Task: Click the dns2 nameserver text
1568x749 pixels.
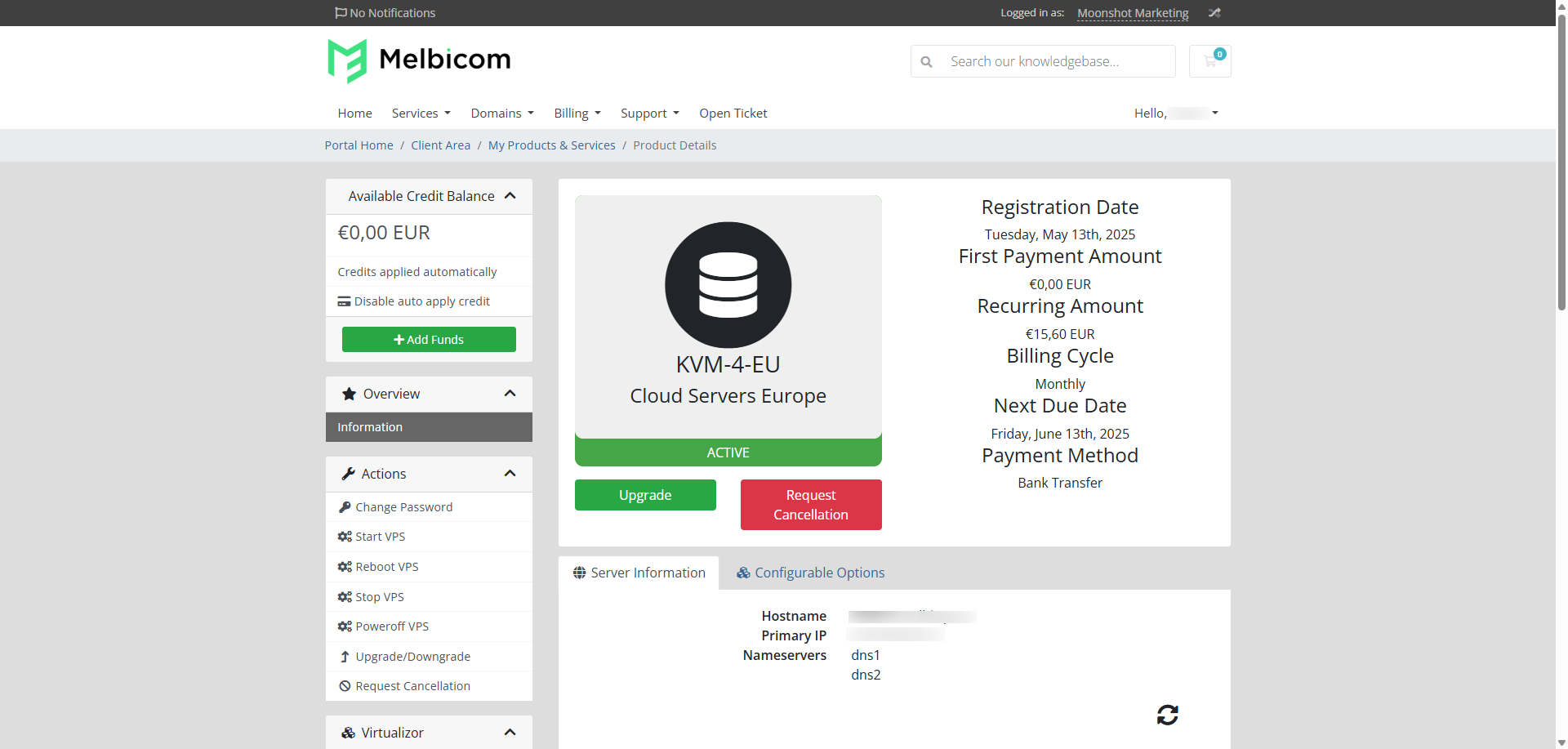Action: 866,675
